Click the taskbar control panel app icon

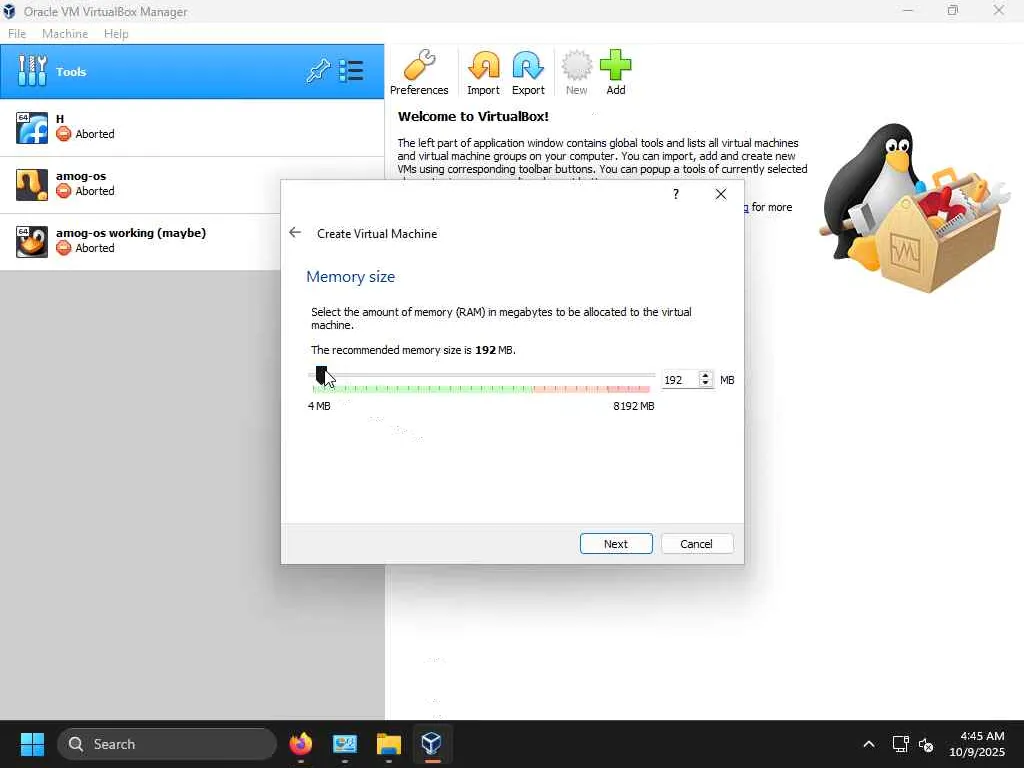345,744
